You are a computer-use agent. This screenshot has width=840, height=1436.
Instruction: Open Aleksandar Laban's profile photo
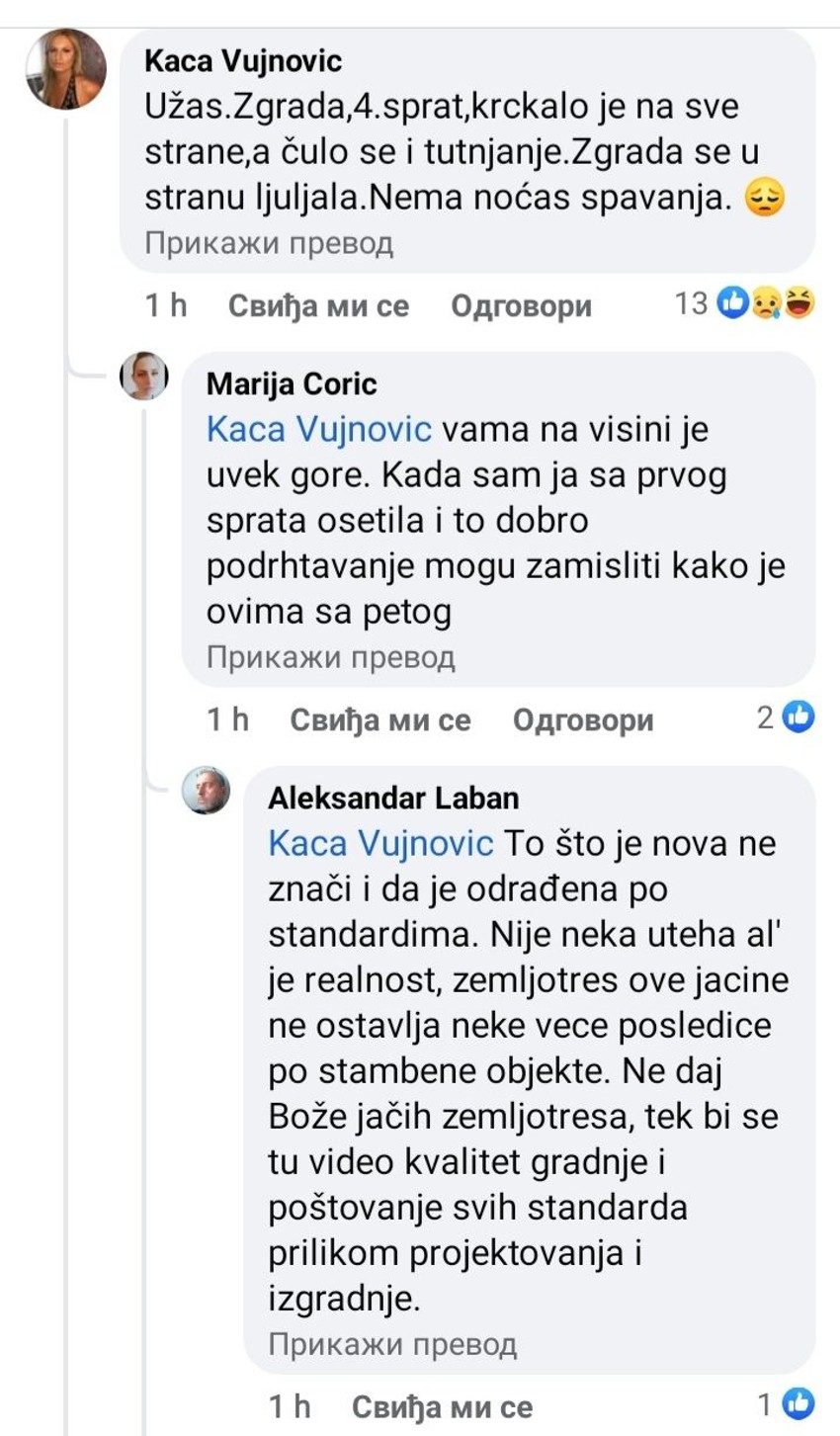207,790
